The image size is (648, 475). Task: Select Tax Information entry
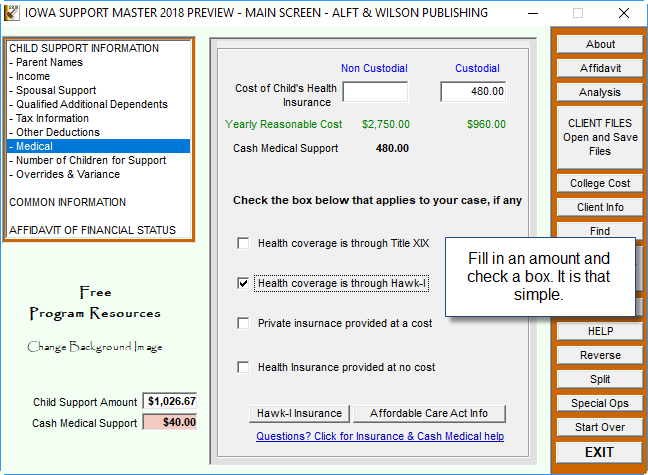pyautogui.click(x=98, y=118)
